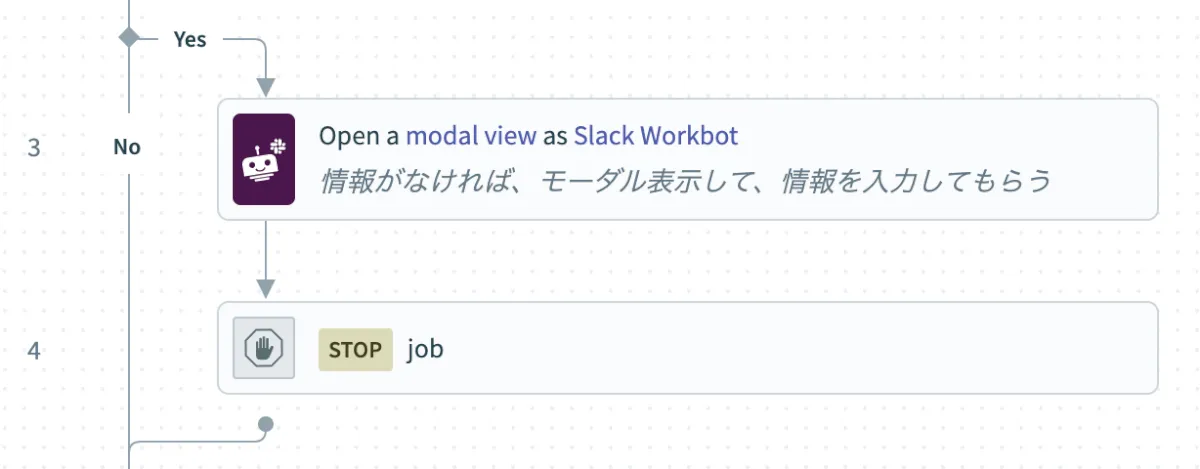
Task: Click the round connector dot below the Stop step
Action: tap(265, 424)
